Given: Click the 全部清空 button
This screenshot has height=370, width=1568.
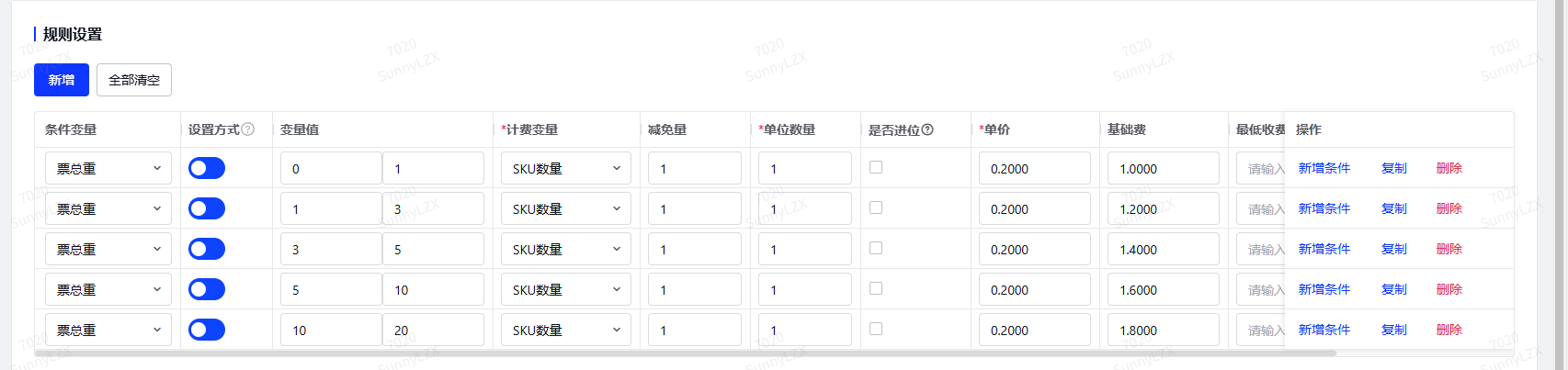Looking at the screenshot, I should tap(134, 80).
